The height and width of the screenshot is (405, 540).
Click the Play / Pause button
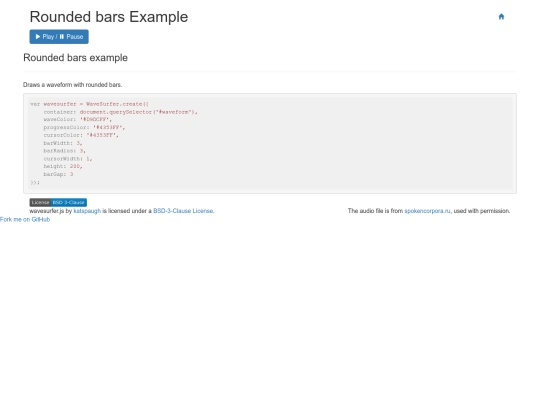point(59,37)
